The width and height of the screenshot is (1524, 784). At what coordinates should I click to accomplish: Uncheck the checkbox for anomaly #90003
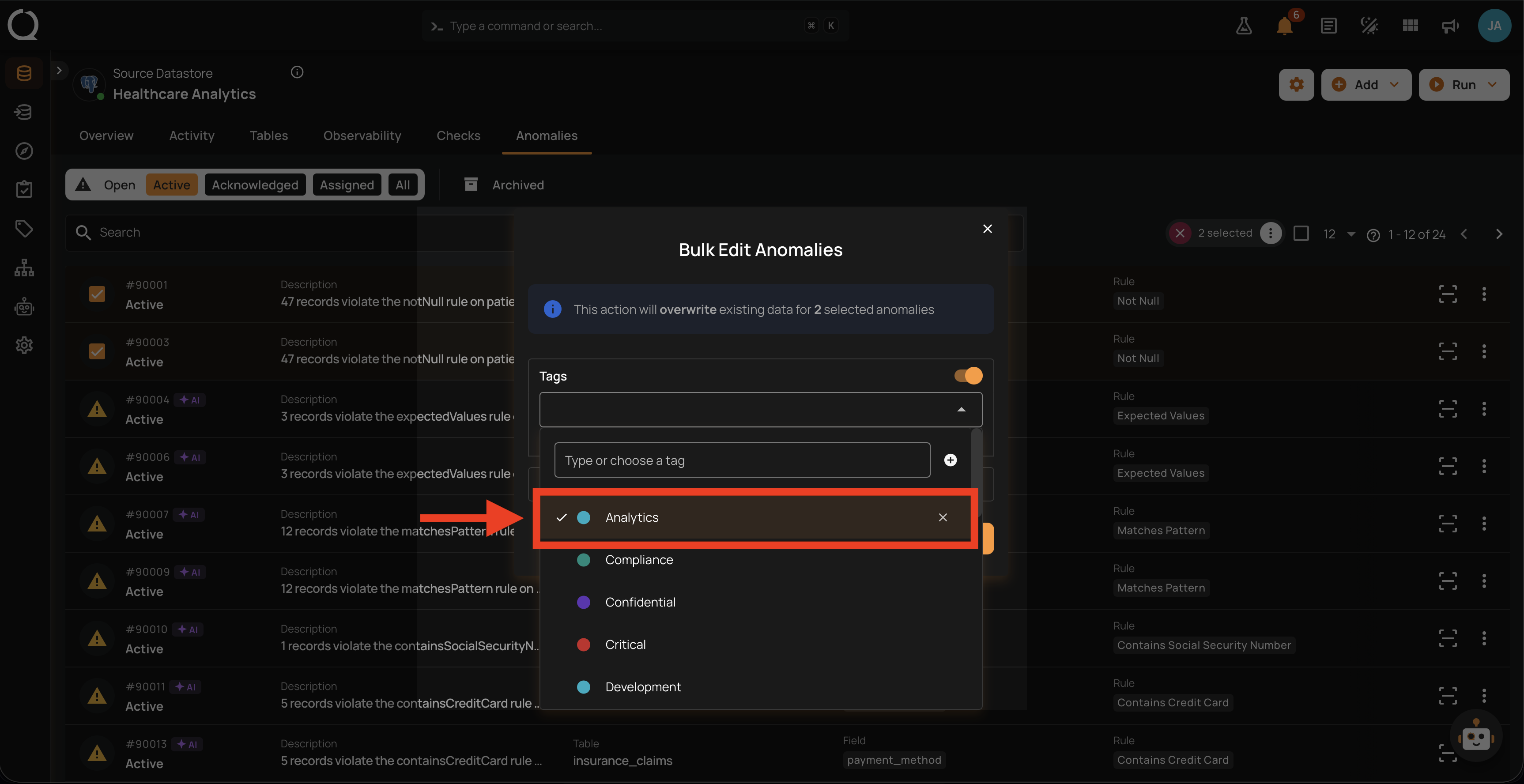96,351
